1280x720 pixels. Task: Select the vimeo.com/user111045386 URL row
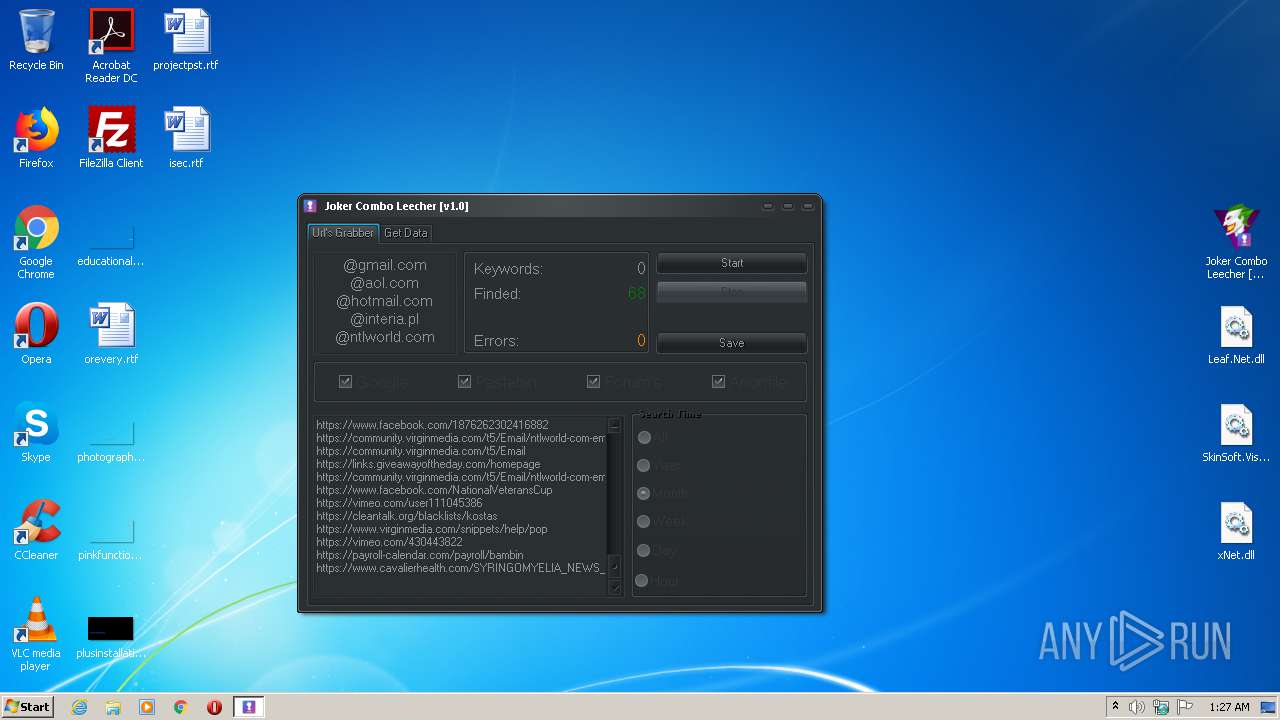[399, 503]
